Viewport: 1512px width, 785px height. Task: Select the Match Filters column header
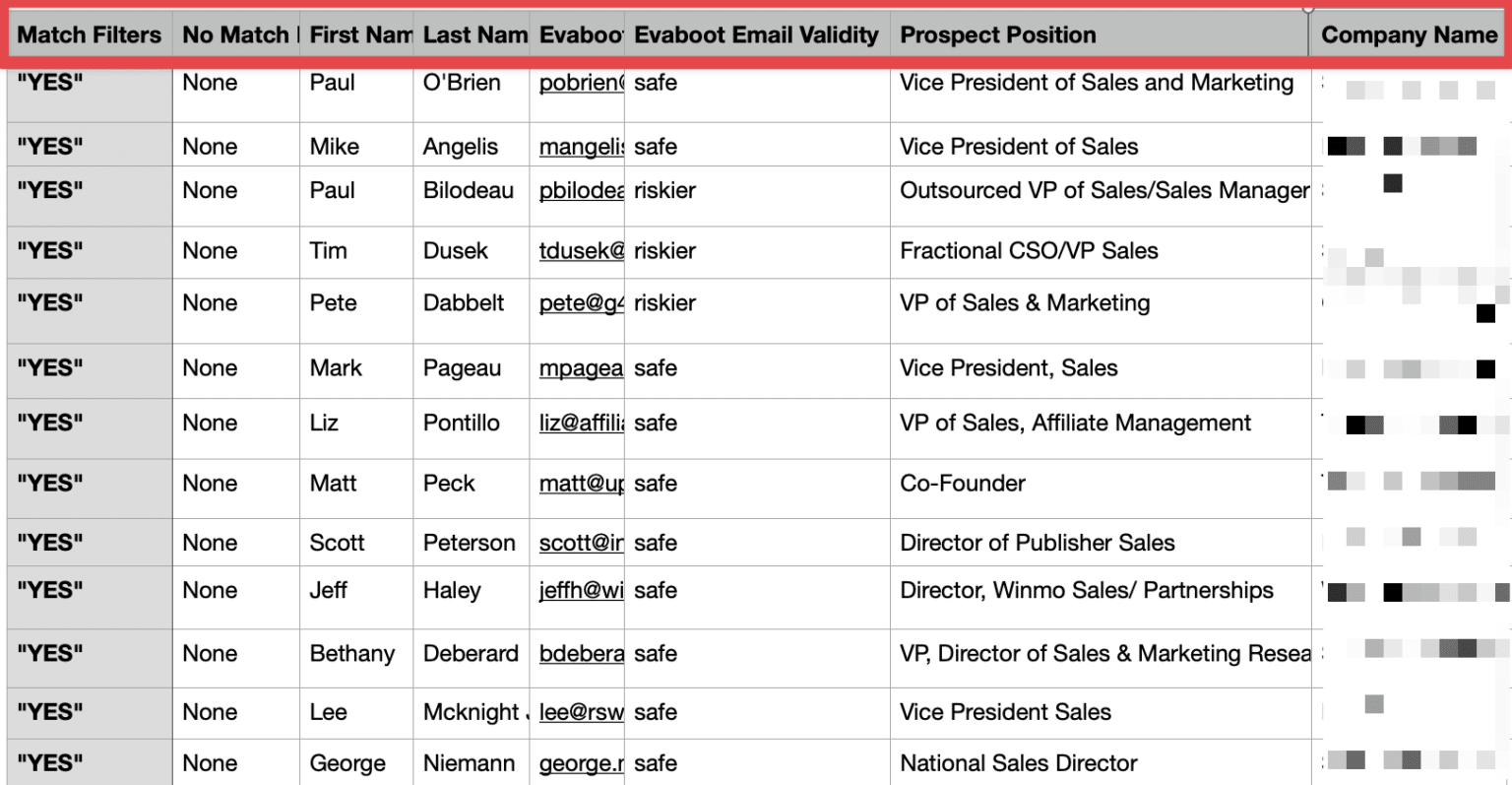[90, 35]
